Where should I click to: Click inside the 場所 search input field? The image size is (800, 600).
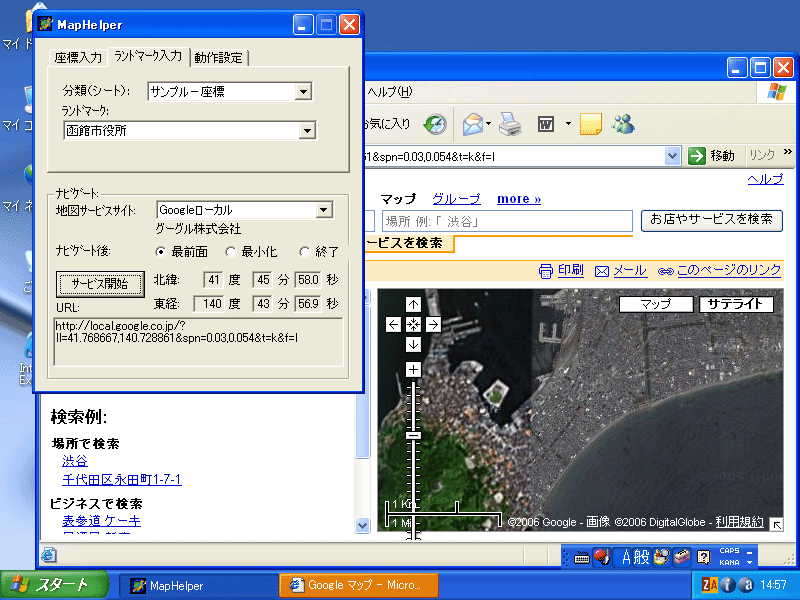pyautogui.click(x=507, y=221)
